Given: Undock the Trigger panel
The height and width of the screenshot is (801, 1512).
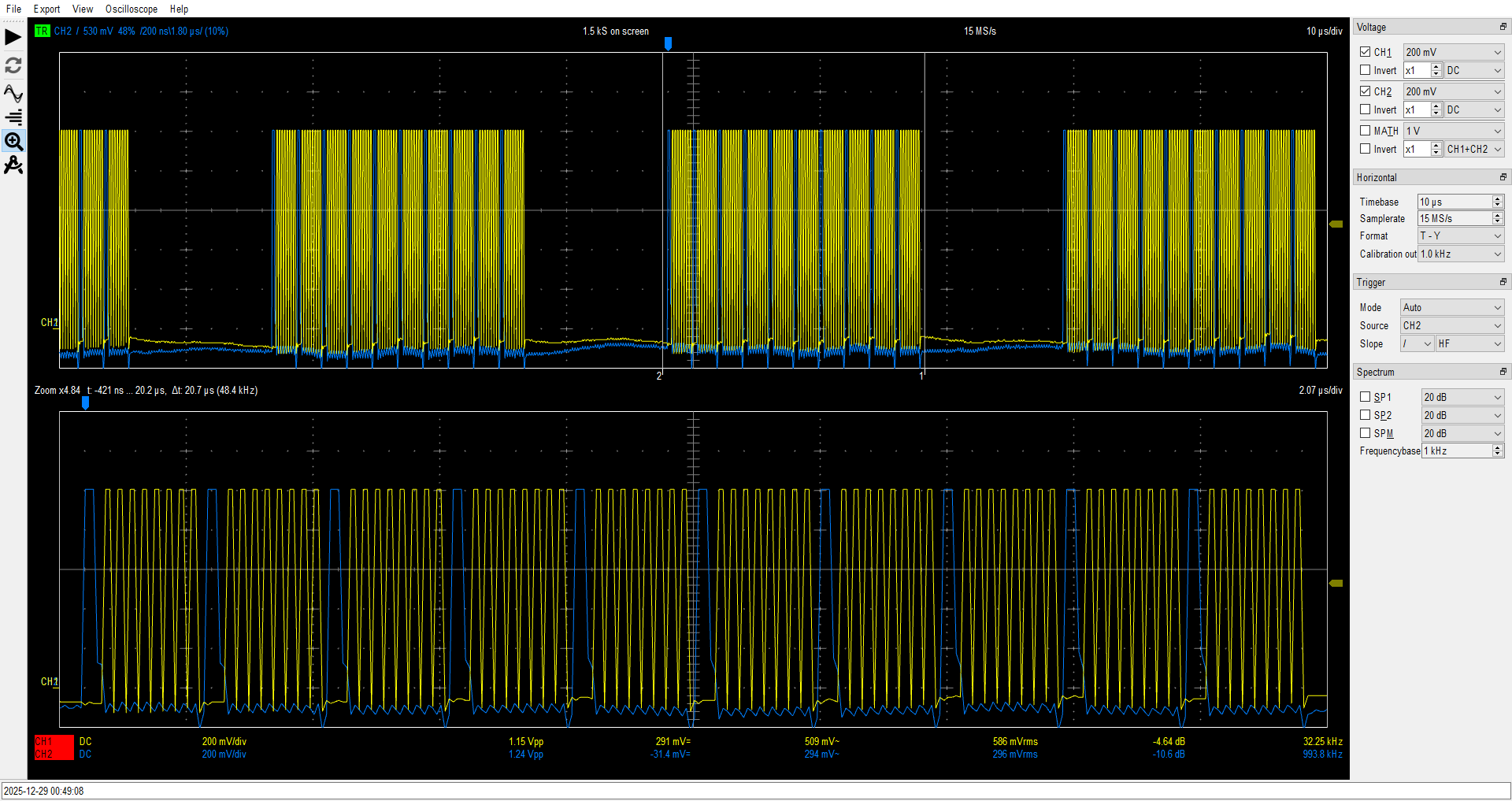Looking at the screenshot, I should tap(1503, 282).
